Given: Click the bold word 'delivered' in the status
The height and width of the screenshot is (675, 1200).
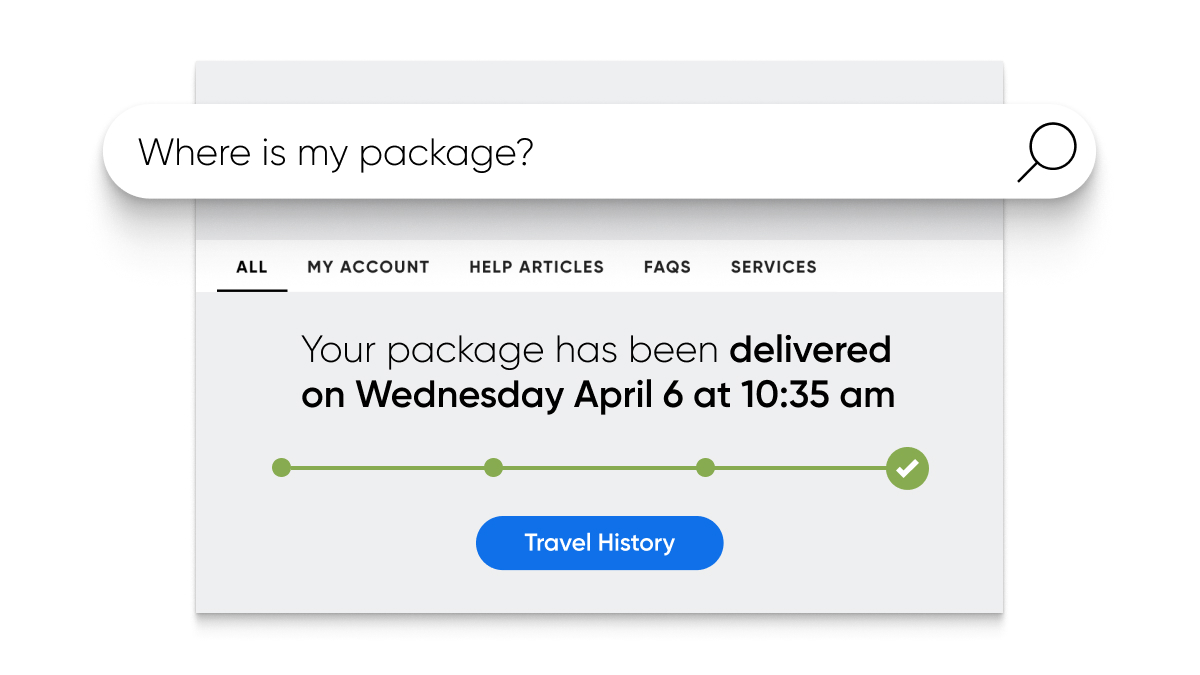Looking at the screenshot, I should [x=811, y=350].
